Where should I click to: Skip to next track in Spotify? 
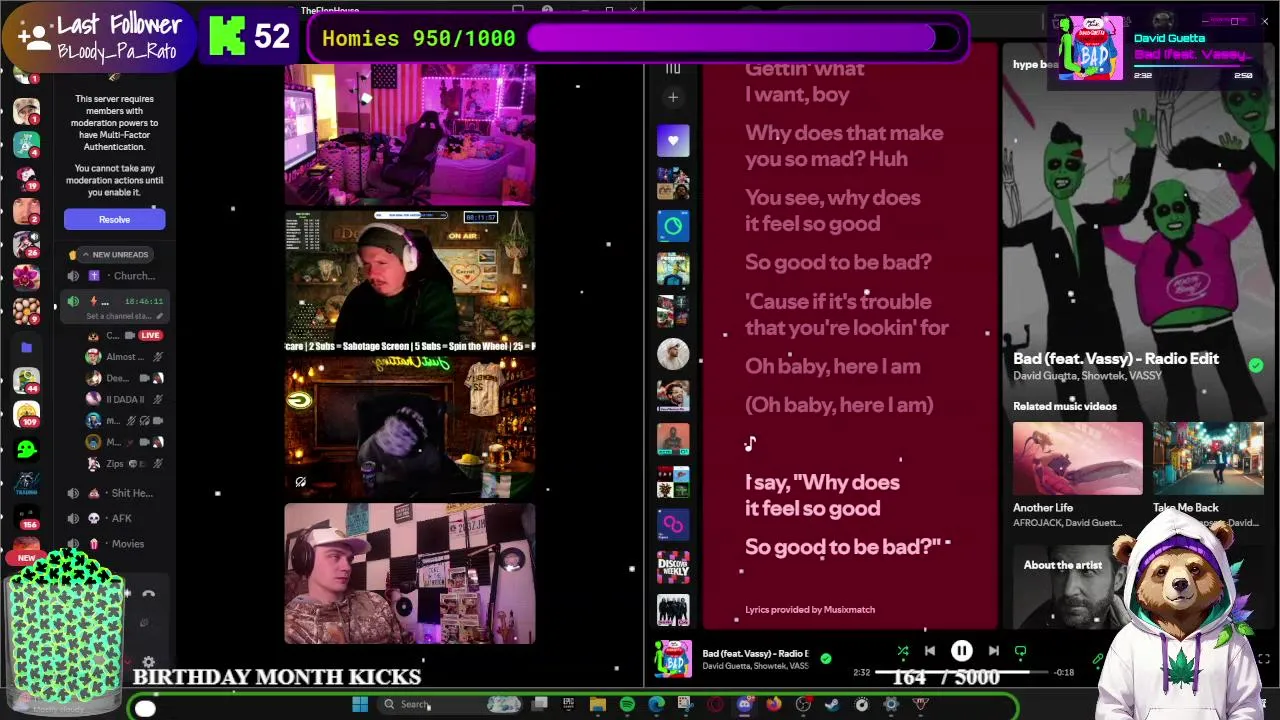pyautogui.click(x=993, y=651)
